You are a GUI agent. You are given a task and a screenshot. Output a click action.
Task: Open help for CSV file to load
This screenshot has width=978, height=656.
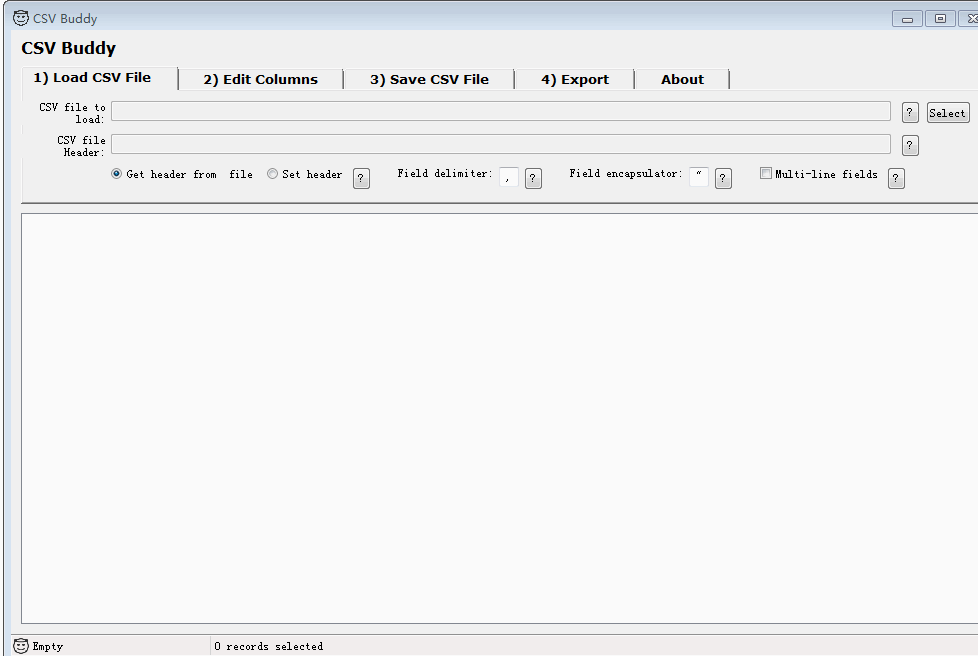[910, 113]
